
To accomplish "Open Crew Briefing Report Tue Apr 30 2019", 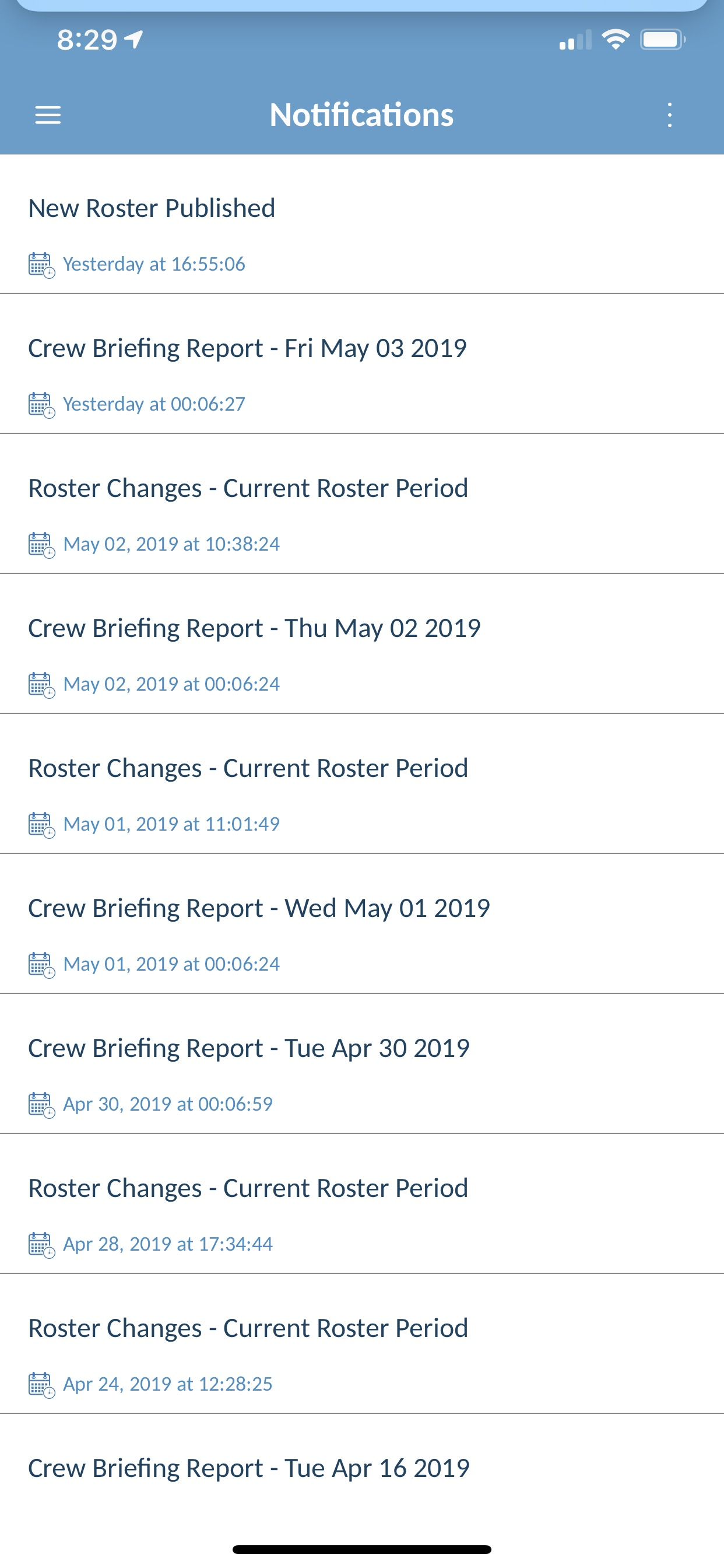I will pos(362,1064).
